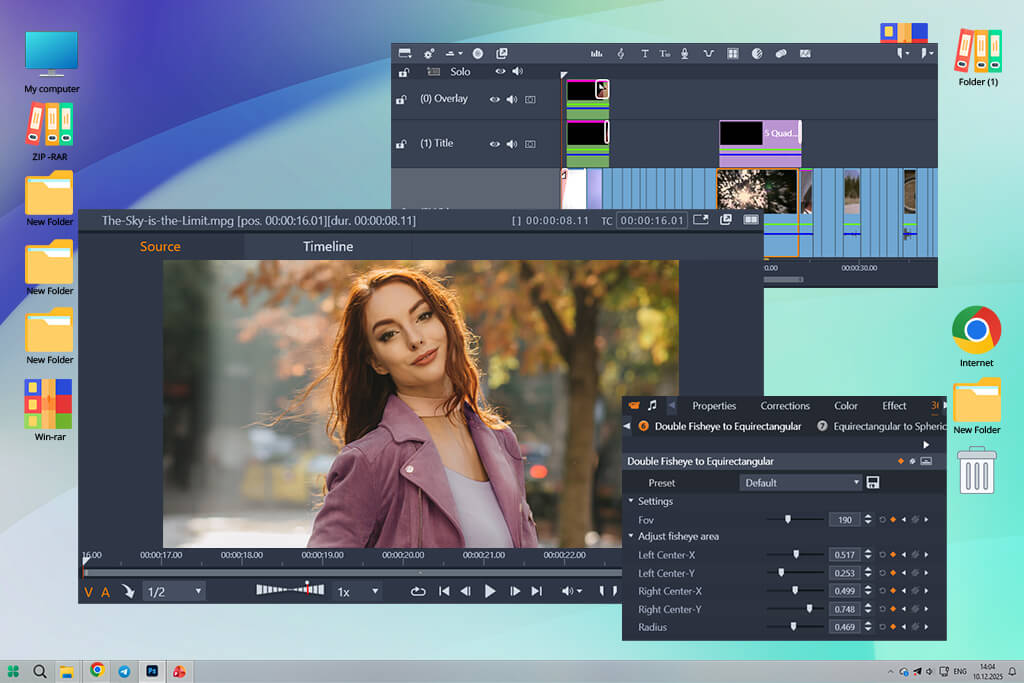This screenshot has width=1024, height=683.
Task: Click the half-shaded globe icon in timeline toolbar
Action: (757, 54)
